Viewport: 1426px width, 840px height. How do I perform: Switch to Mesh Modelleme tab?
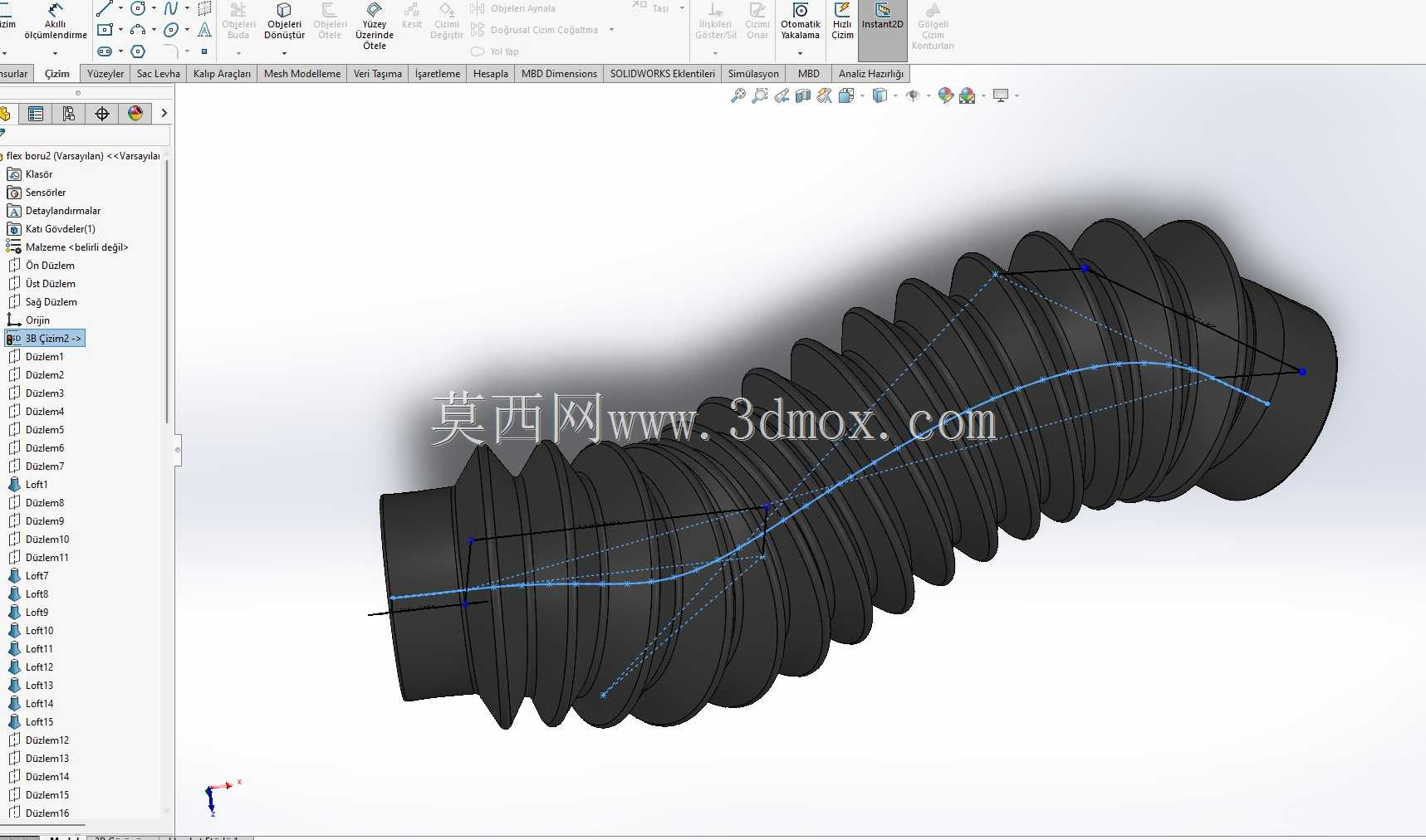pos(302,74)
